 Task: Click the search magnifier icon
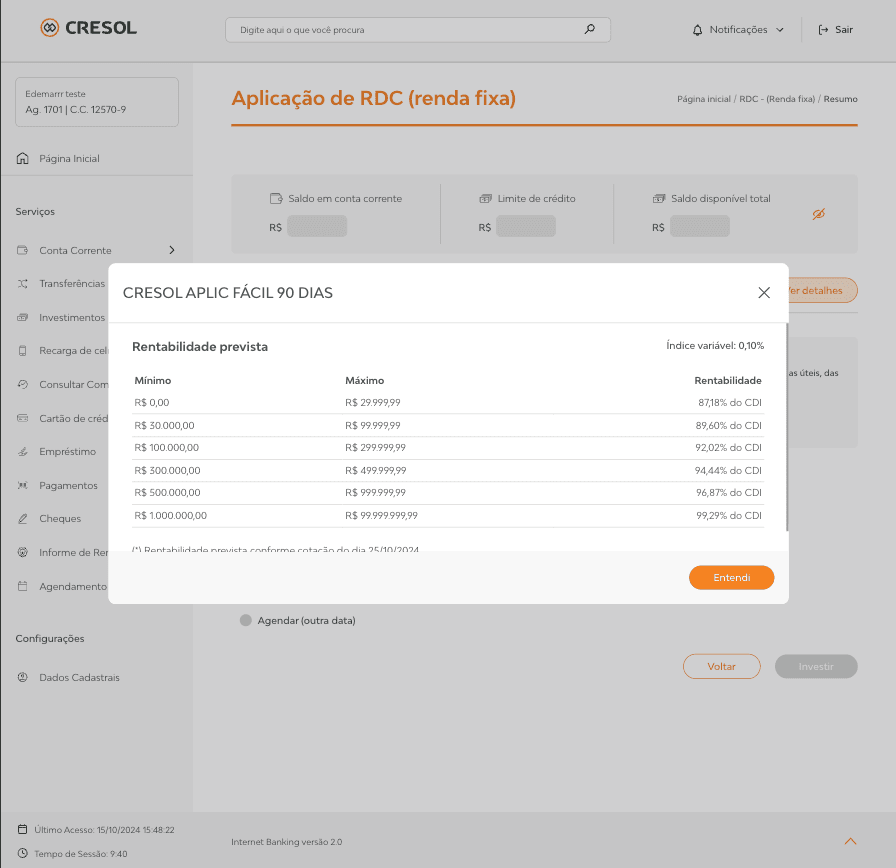pyautogui.click(x=589, y=29)
